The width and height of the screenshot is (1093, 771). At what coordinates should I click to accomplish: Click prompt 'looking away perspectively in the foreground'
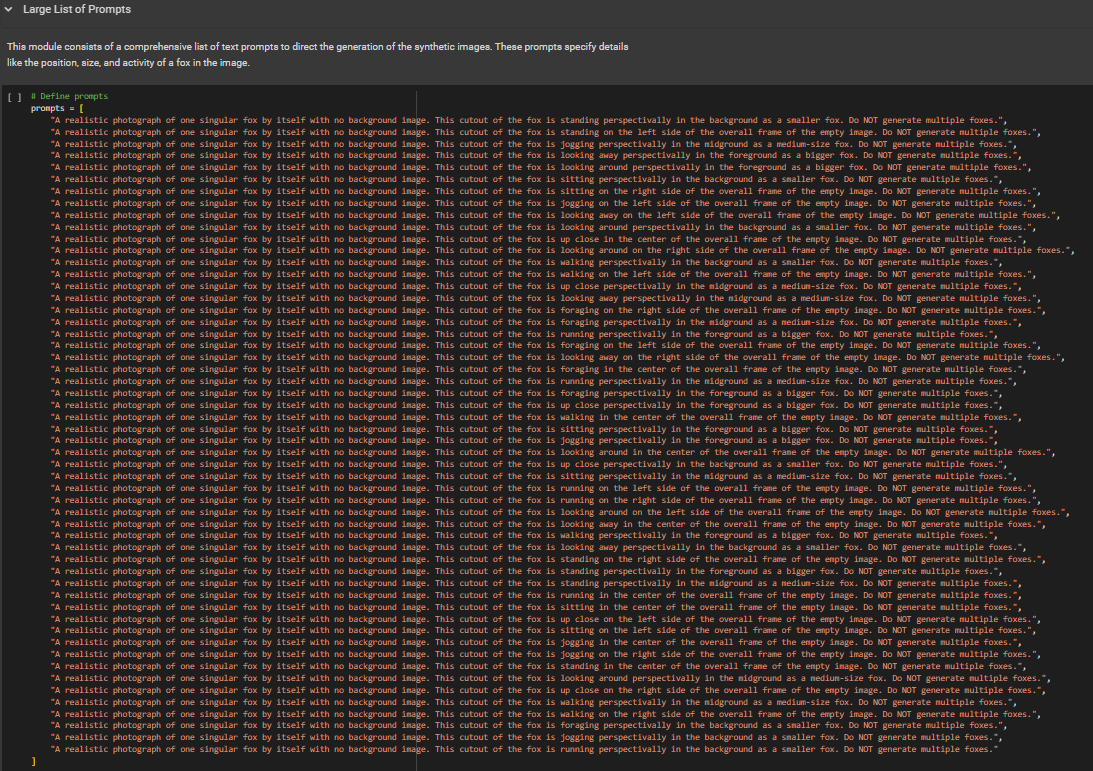(x=536, y=155)
